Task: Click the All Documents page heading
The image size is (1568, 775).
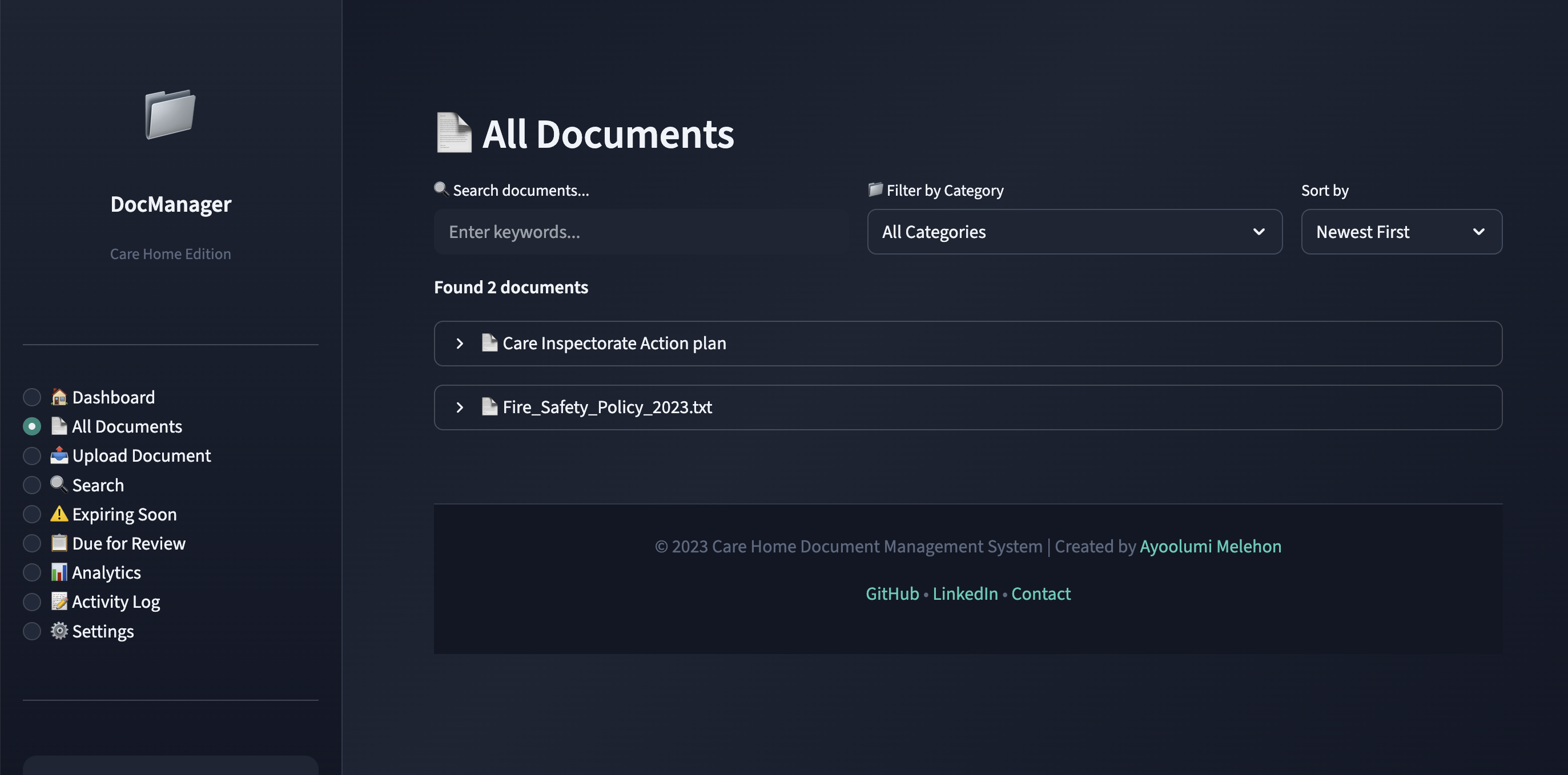Action: coord(608,134)
